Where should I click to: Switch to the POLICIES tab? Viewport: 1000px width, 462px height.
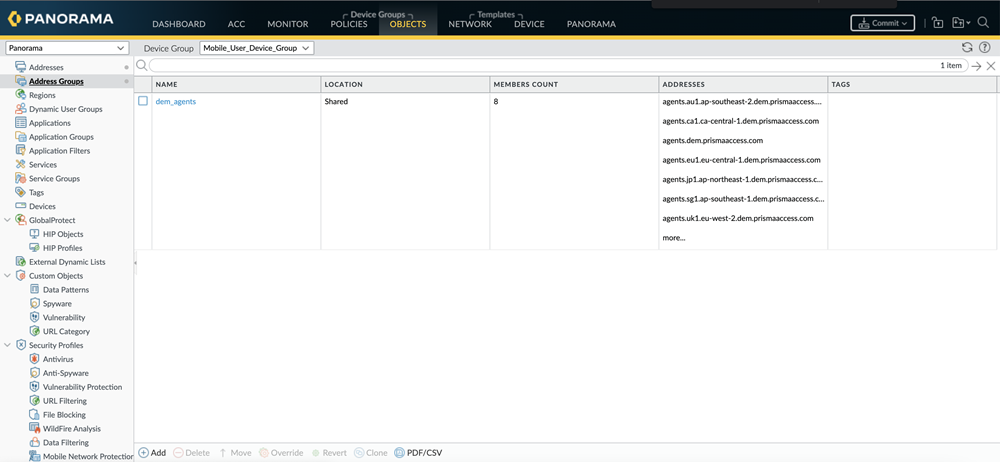coord(349,24)
